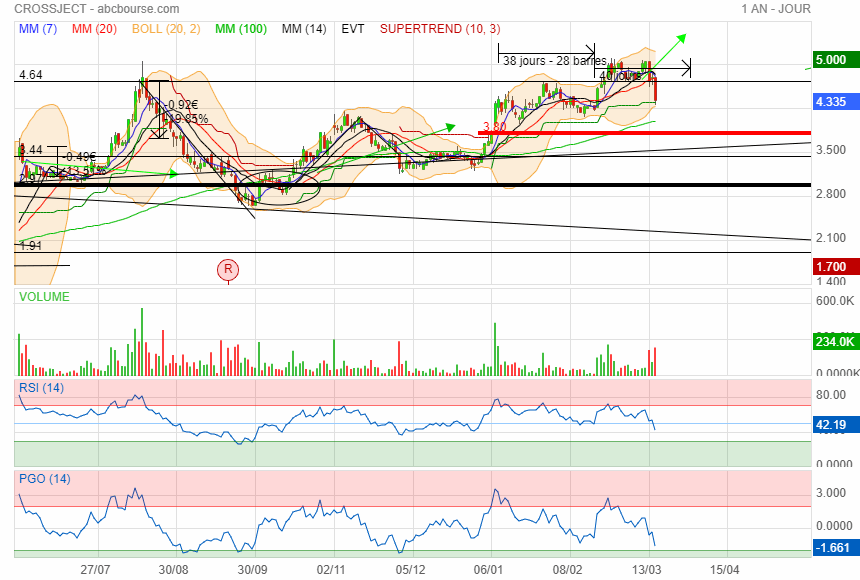The height and width of the screenshot is (580, 860).
Task: Click the green 5.000 price tag
Action: coord(834,60)
